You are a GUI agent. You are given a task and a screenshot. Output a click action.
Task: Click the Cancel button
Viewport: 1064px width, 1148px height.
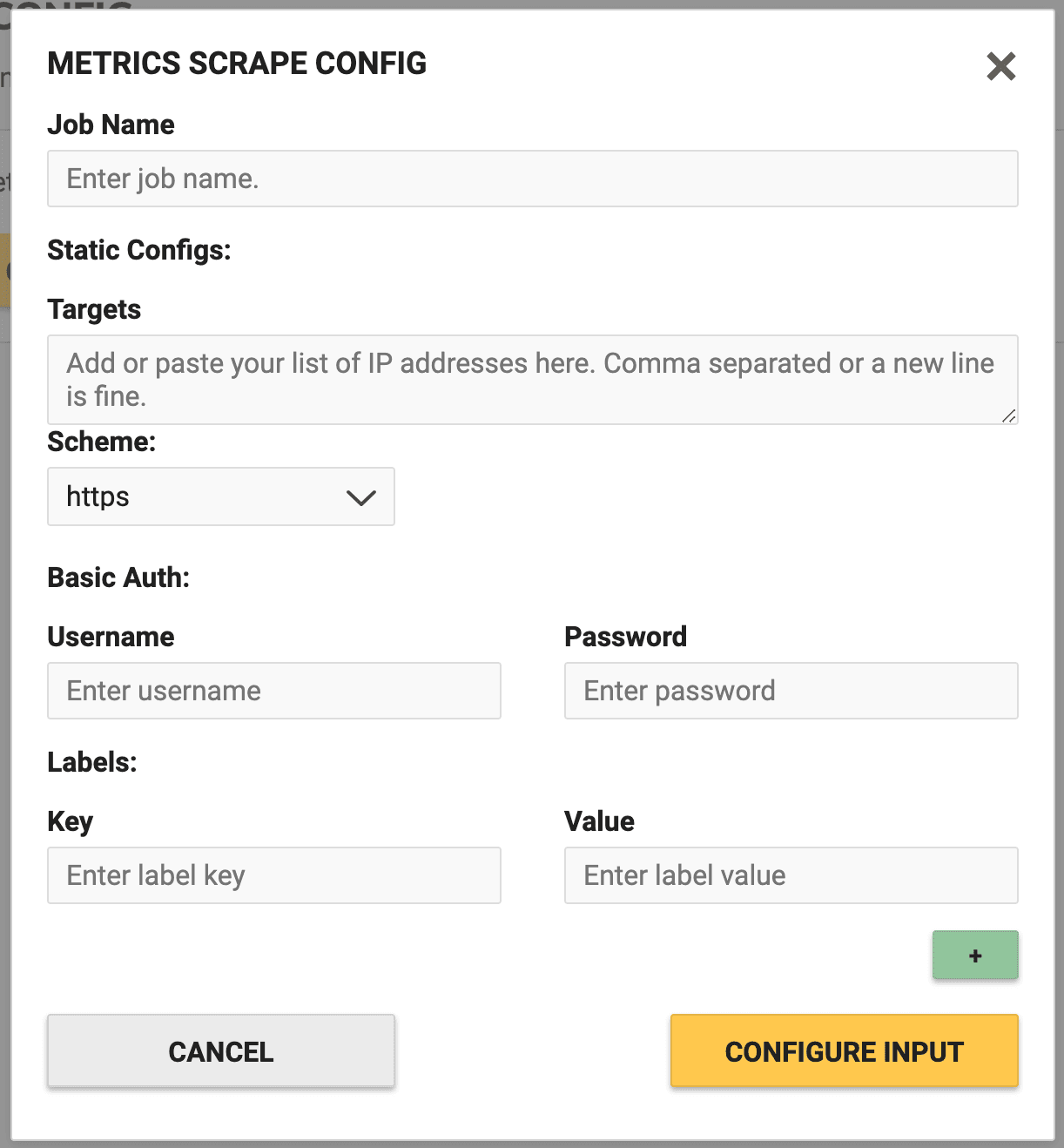[x=220, y=1050]
